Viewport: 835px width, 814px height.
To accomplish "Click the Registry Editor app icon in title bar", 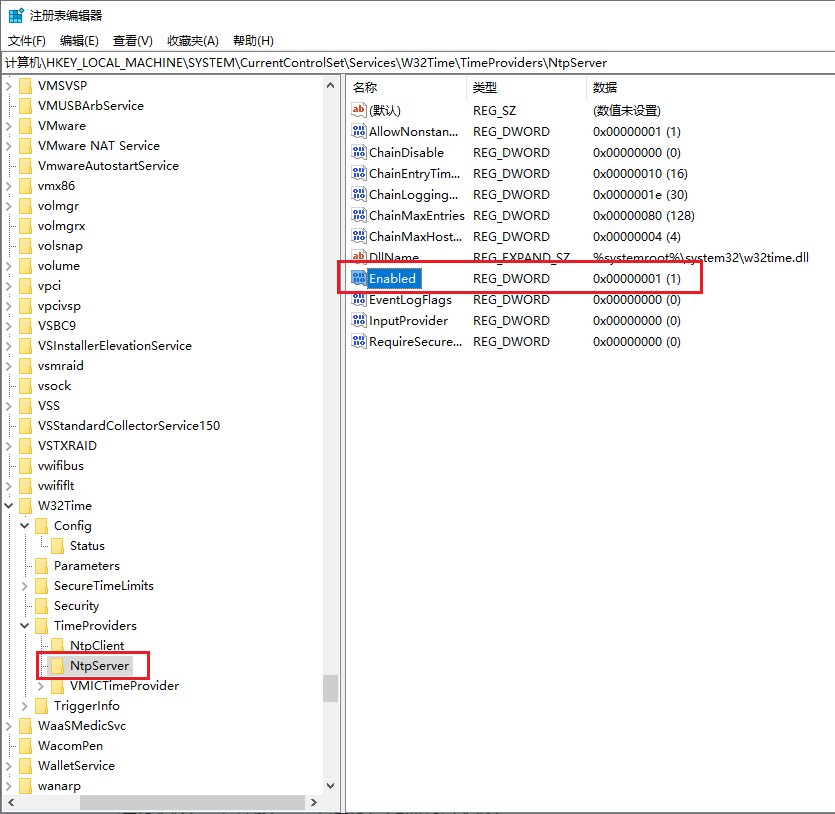I will pyautogui.click(x=16, y=15).
